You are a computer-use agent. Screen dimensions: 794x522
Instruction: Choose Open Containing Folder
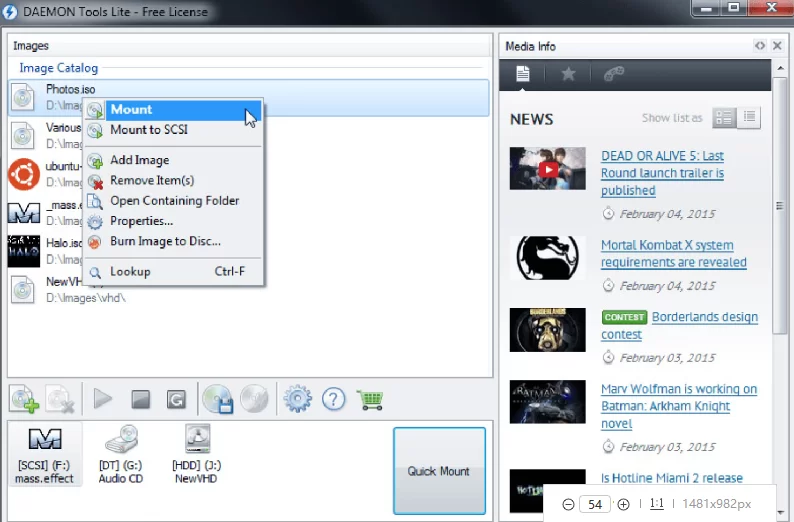pos(174,200)
